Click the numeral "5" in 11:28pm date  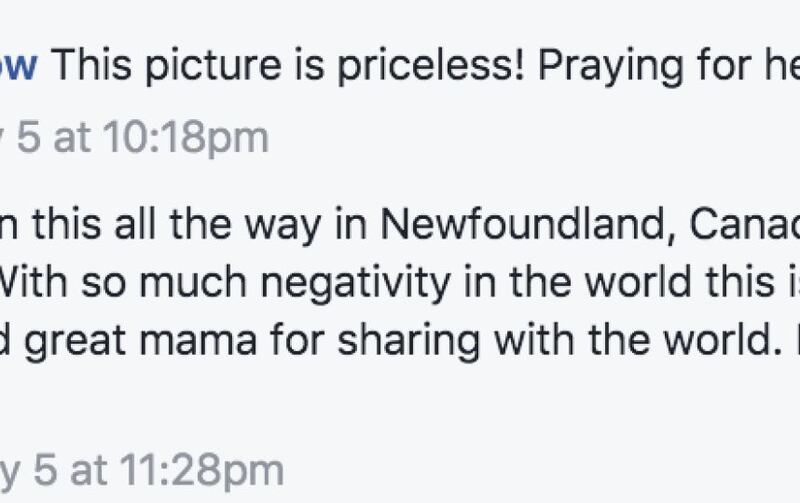click(45, 469)
